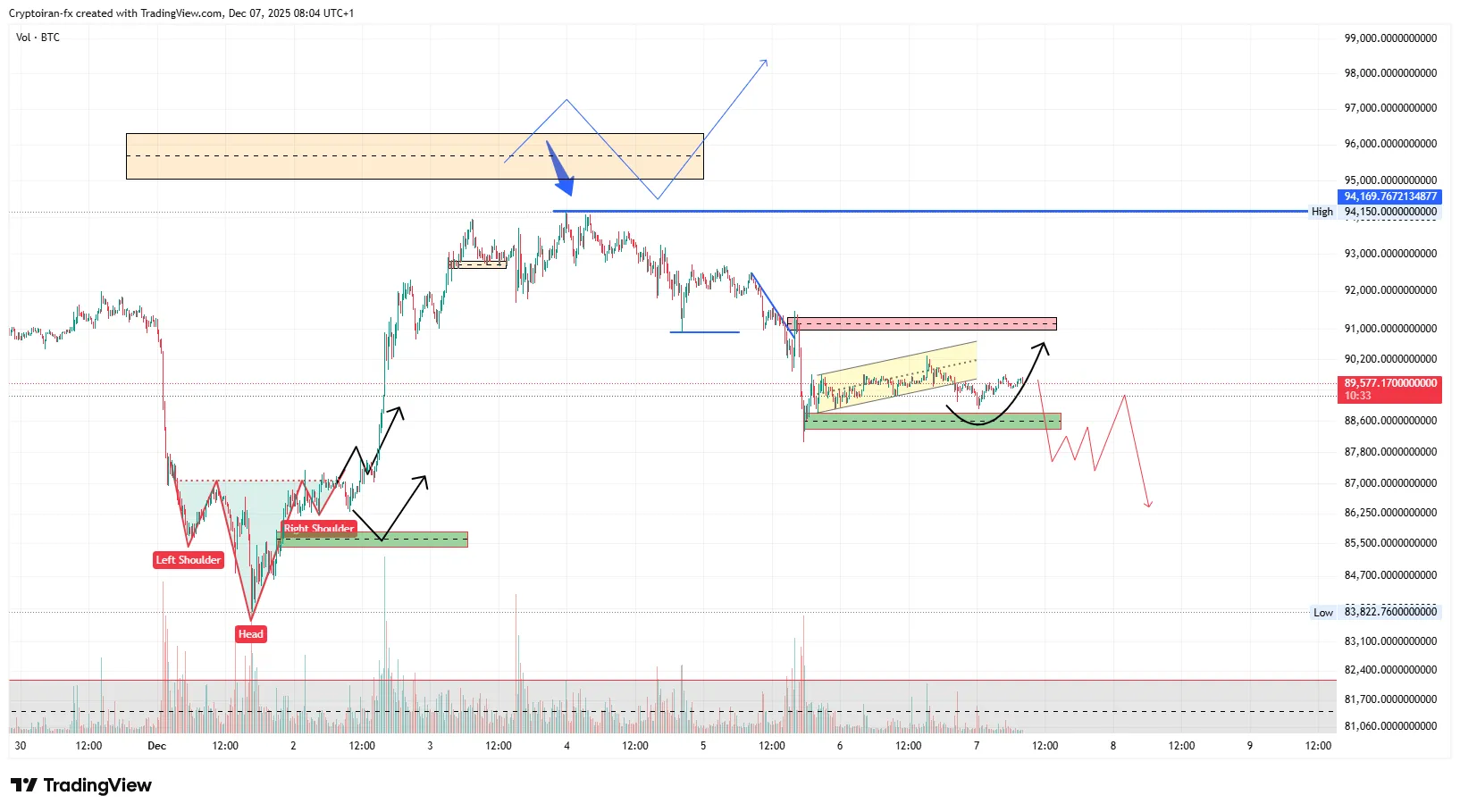This screenshot has width=1460, height=812.
Task: Select the Left Shoulder label
Action: coord(189,560)
